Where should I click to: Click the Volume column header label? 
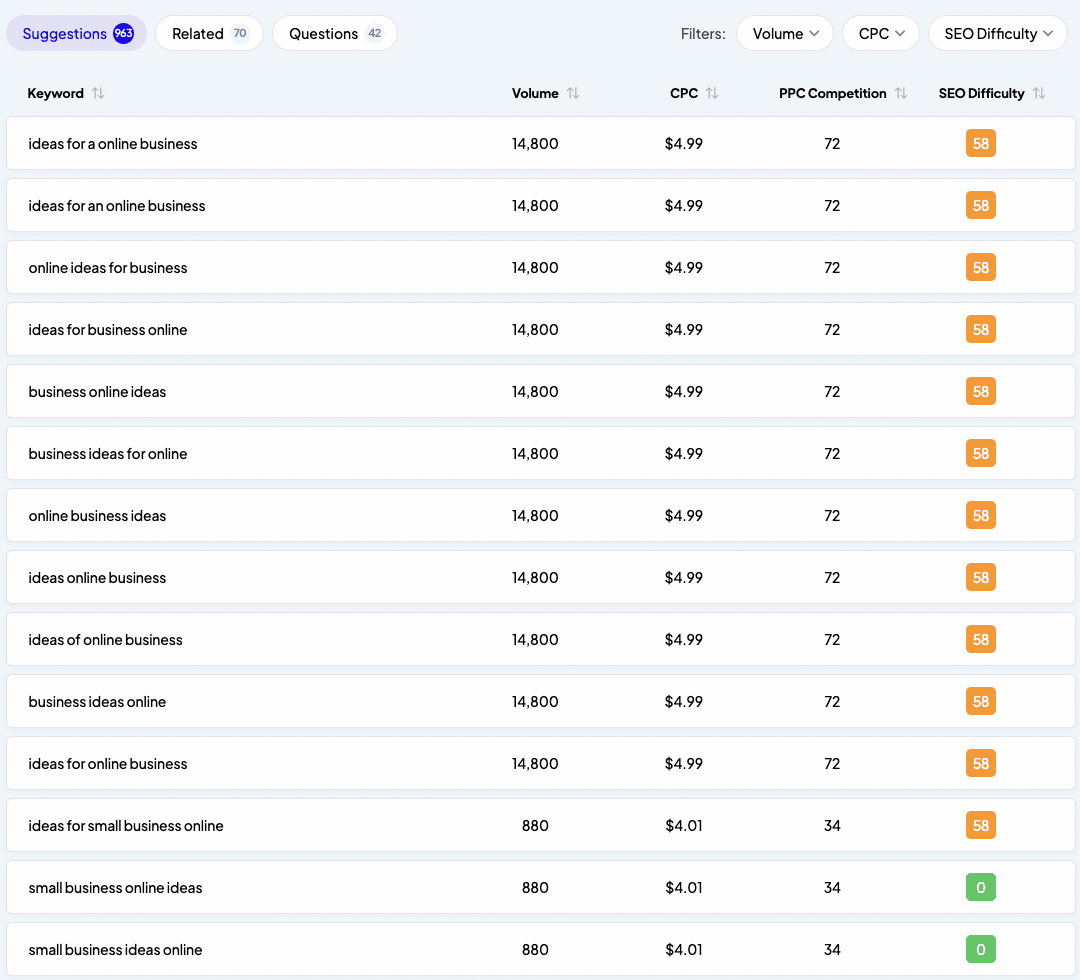pyautogui.click(x=535, y=93)
